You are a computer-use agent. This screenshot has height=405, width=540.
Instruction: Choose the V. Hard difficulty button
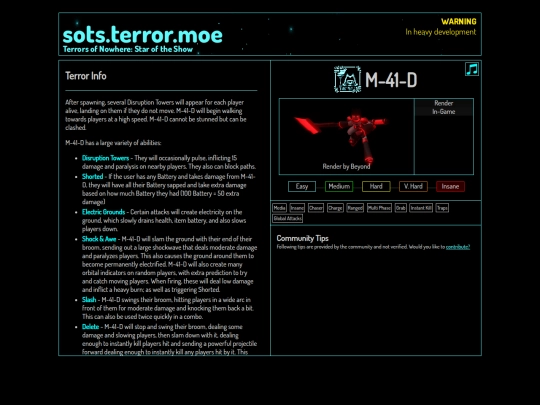pos(413,186)
